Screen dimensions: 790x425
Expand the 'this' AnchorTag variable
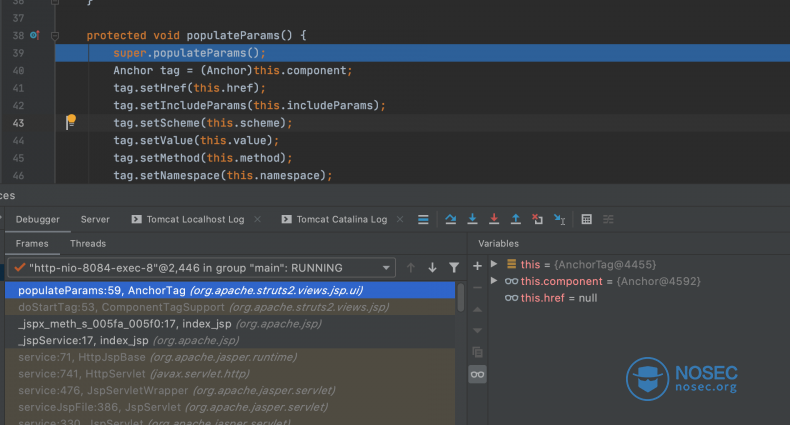494,264
